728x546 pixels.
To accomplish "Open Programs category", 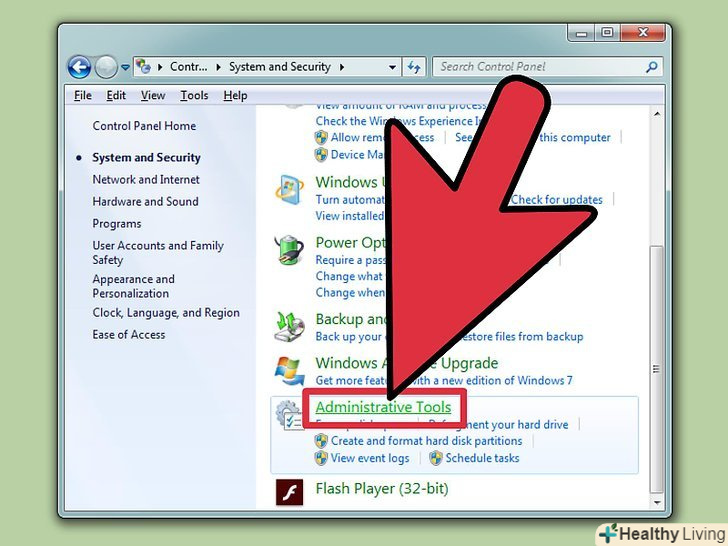I will tap(117, 224).
